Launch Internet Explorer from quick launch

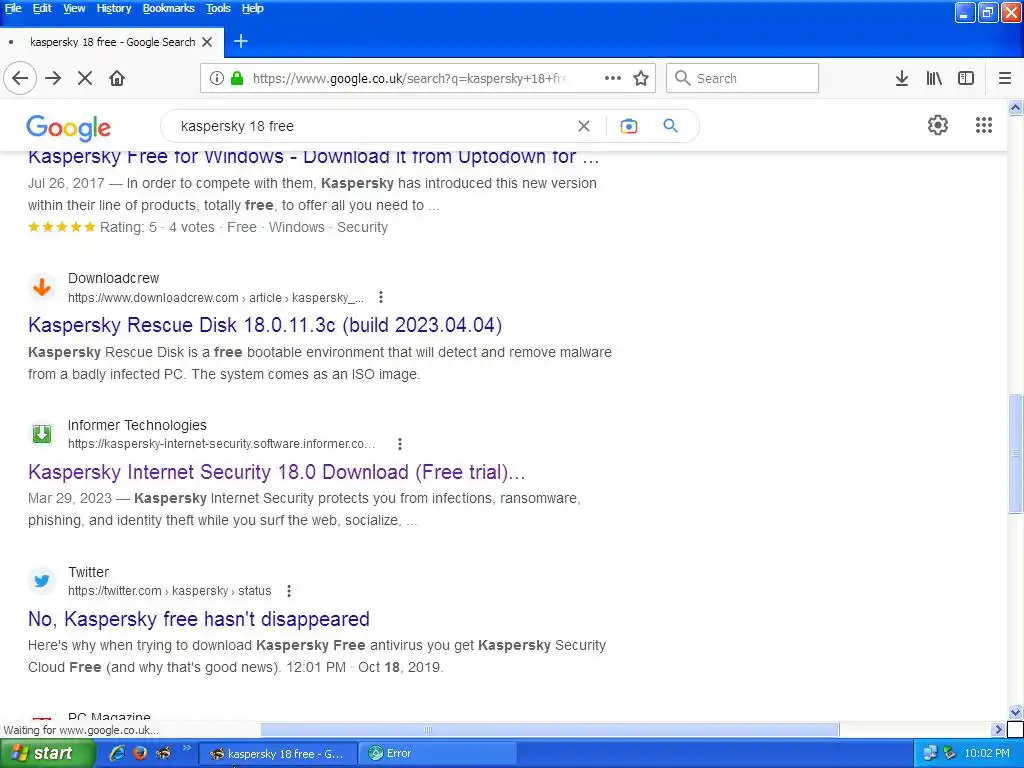pos(117,754)
